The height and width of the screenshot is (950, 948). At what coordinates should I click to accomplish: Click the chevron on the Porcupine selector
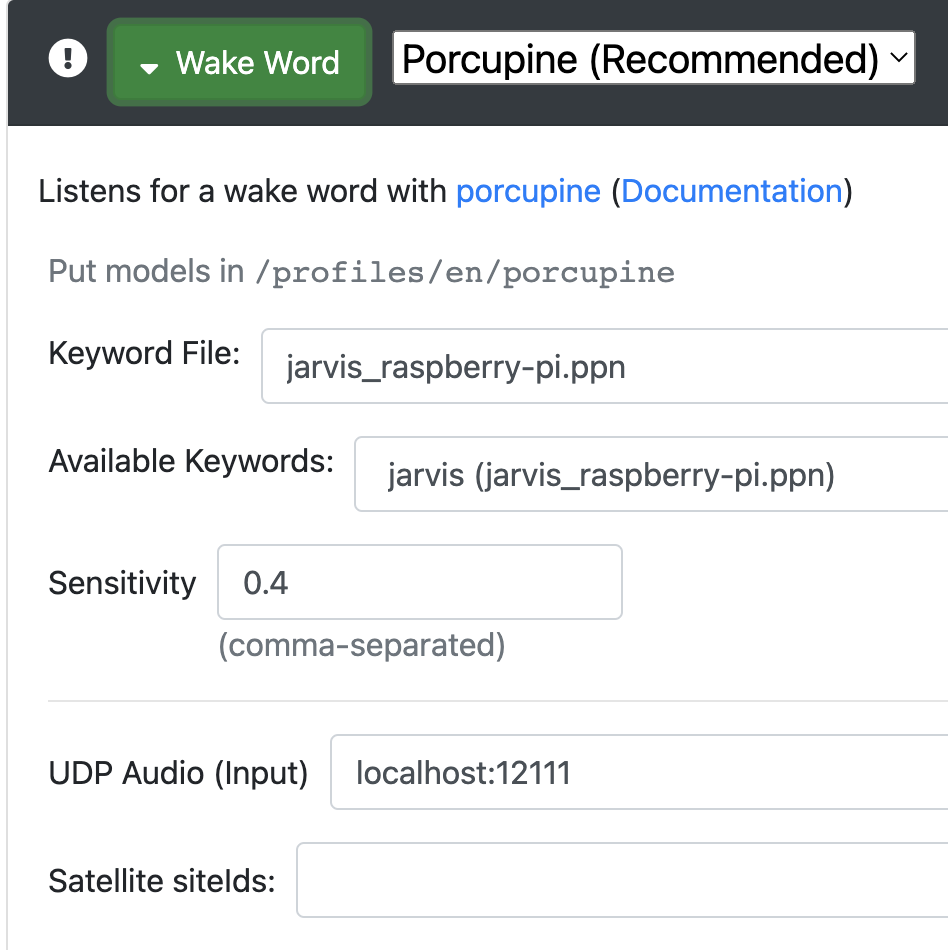tap(897, 60)
